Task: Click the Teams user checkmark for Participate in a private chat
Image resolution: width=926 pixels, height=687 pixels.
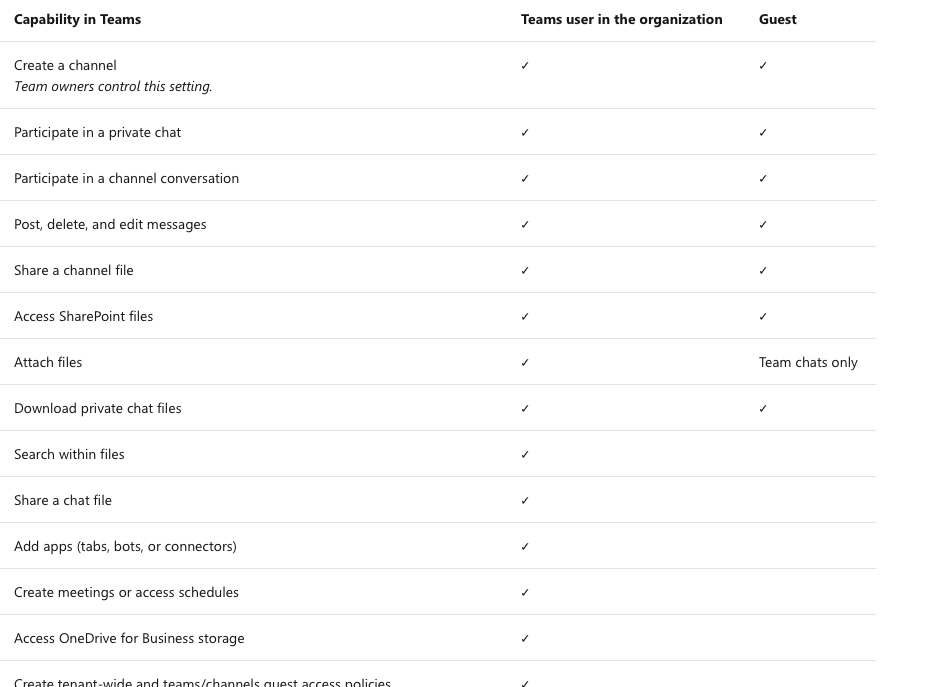Action: (525, 133)
